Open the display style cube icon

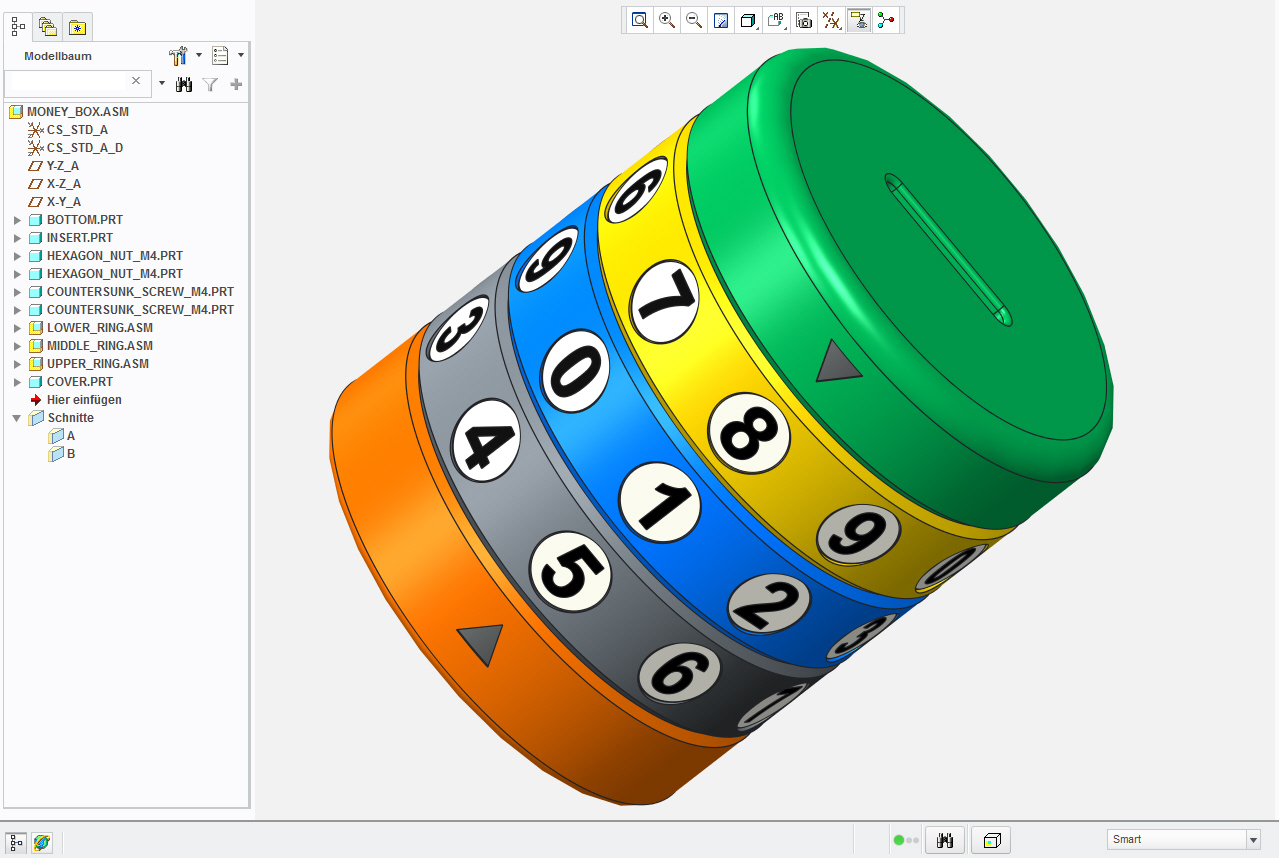click(x=748, y=20)
